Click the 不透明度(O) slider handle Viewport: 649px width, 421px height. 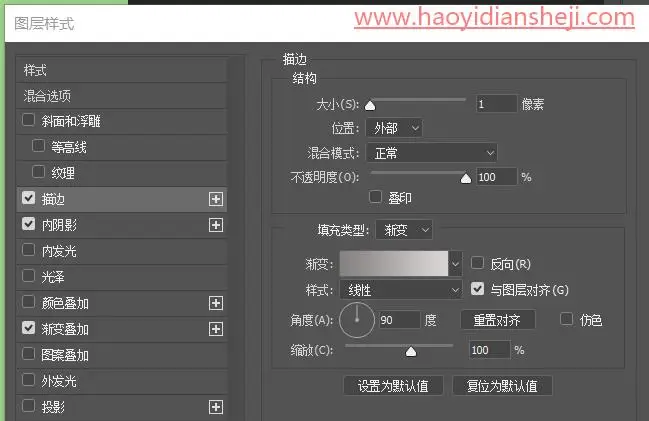pyautogui.click(x=466, y=178)
